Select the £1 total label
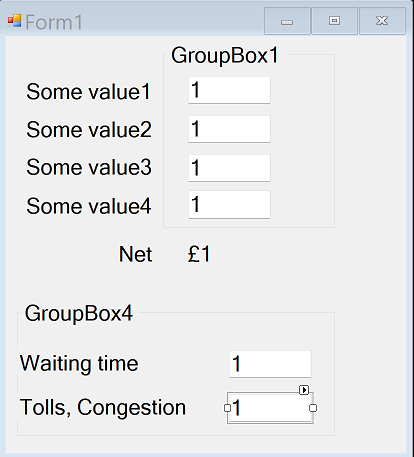Image resolution: width=414 pixels, height=457 pixels. (199, 254)
